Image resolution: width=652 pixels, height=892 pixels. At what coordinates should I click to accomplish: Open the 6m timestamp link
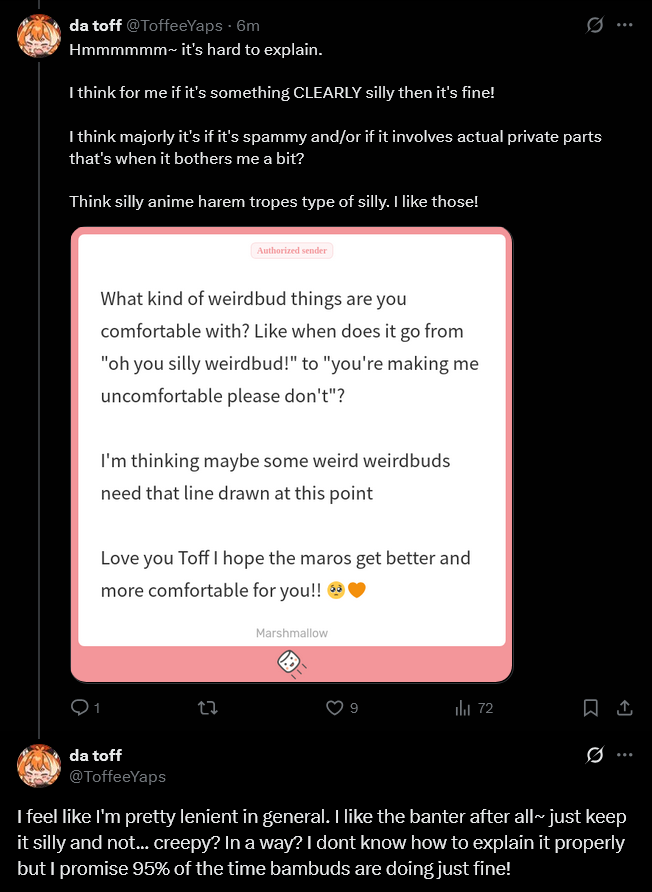pyautogui.click(x=248, y=25)
